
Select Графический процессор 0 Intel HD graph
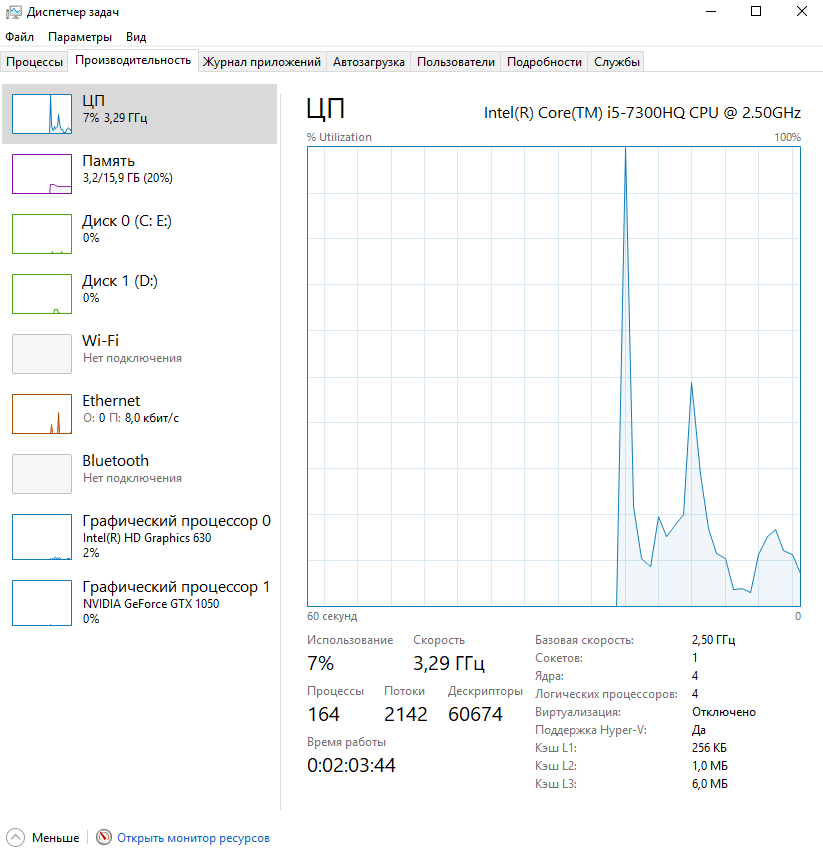[x=42, y=537]
